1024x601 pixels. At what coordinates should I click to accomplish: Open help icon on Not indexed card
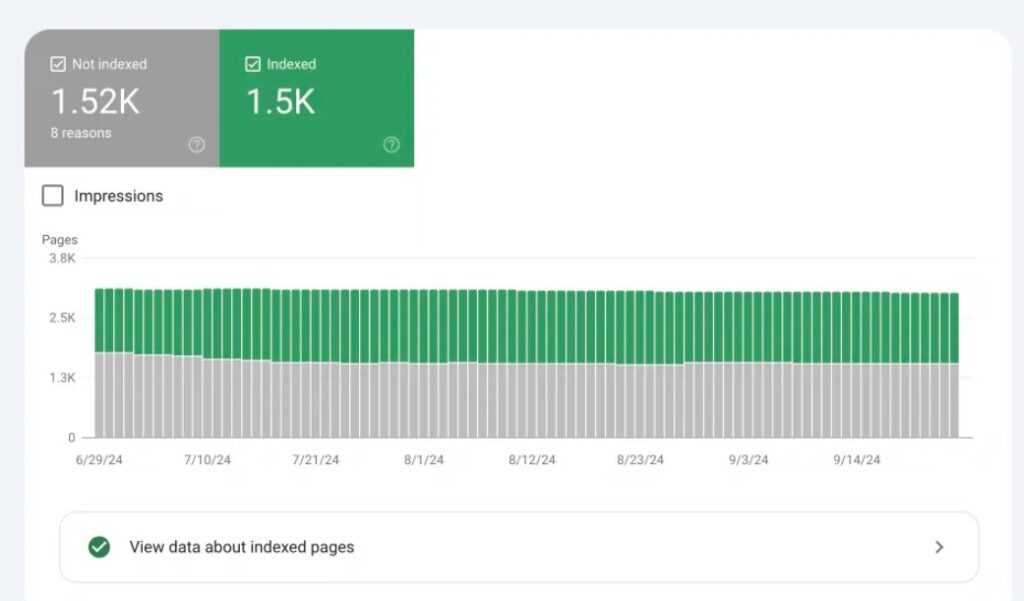197,145
